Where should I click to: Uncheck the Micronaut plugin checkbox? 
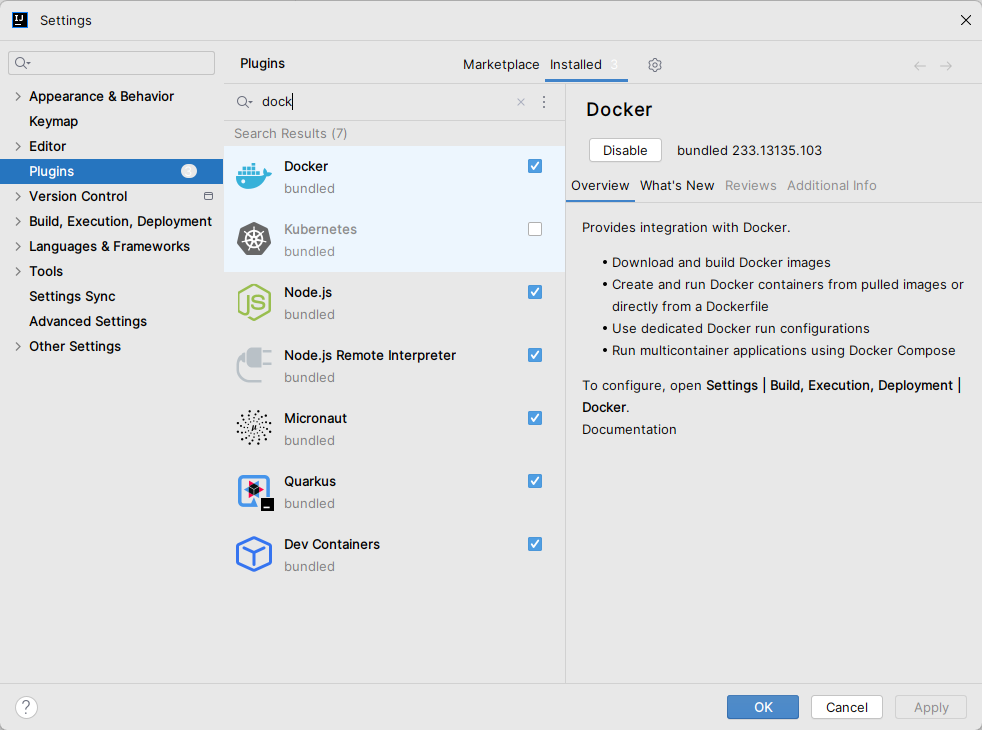tap(535, 418)
